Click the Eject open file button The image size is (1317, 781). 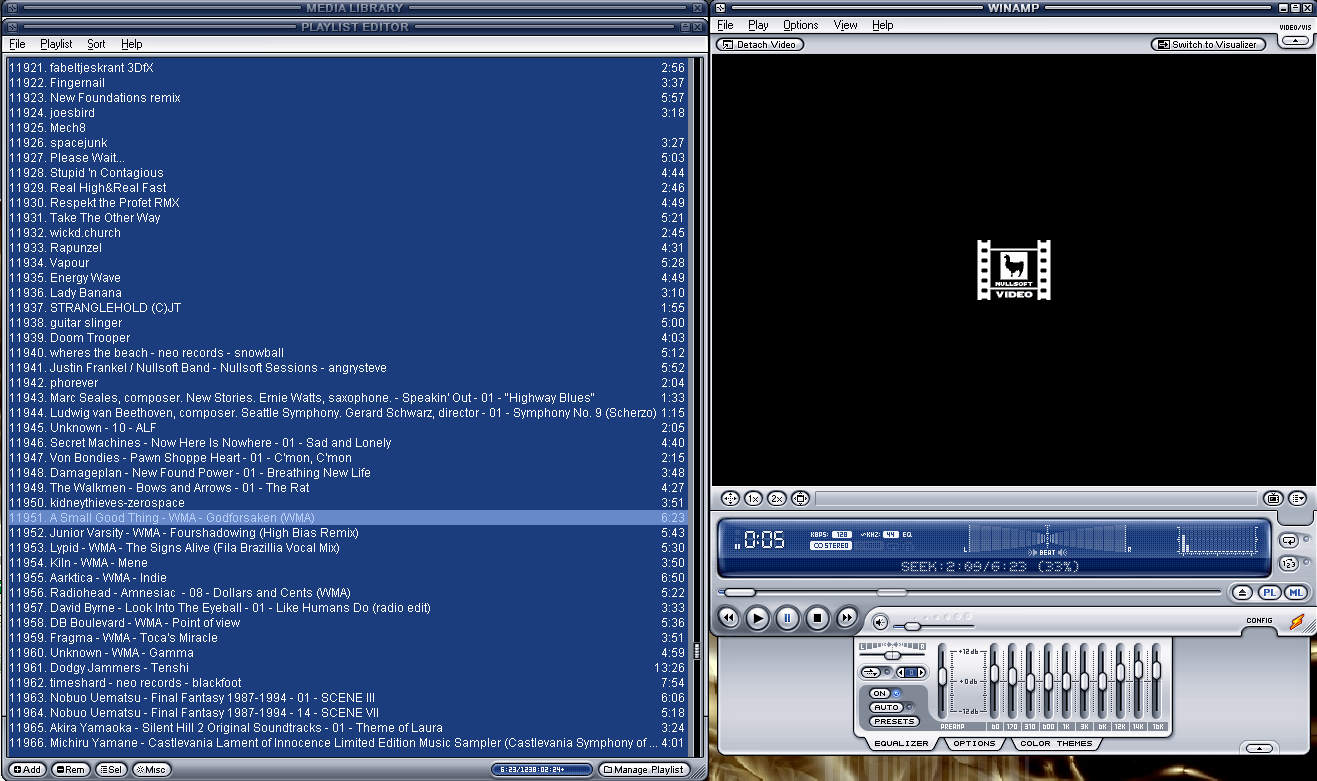pyautogui.click(x=1242, y=592)
